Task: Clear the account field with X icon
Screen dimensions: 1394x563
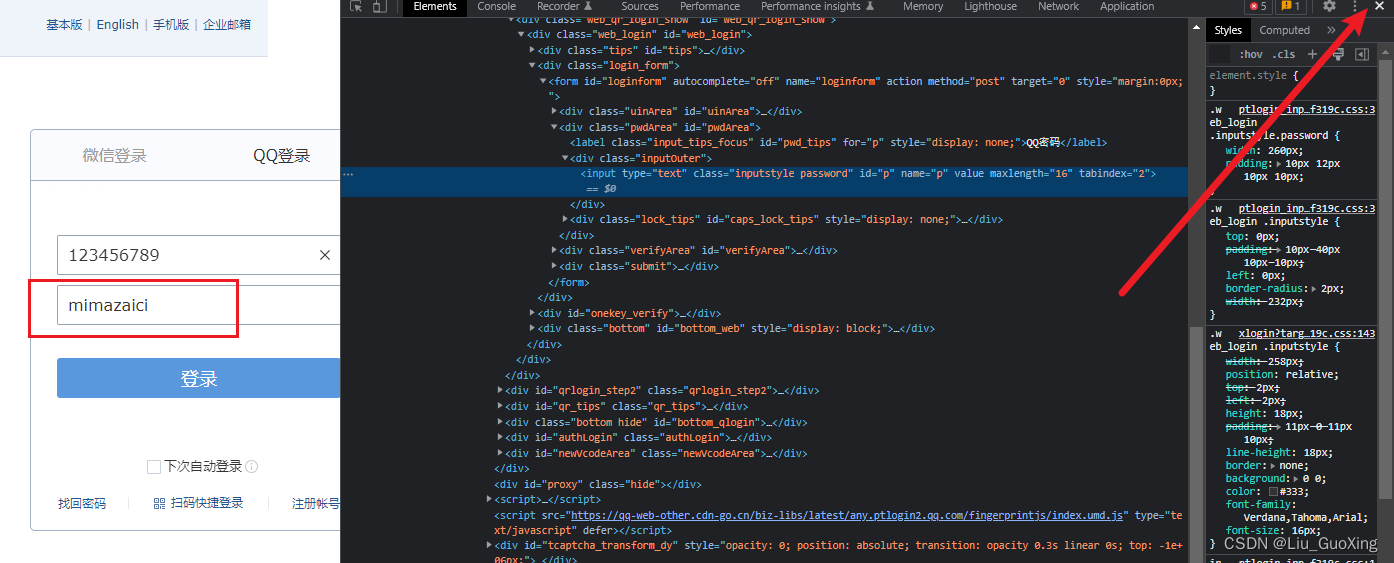Action: (x=325, y=255)
